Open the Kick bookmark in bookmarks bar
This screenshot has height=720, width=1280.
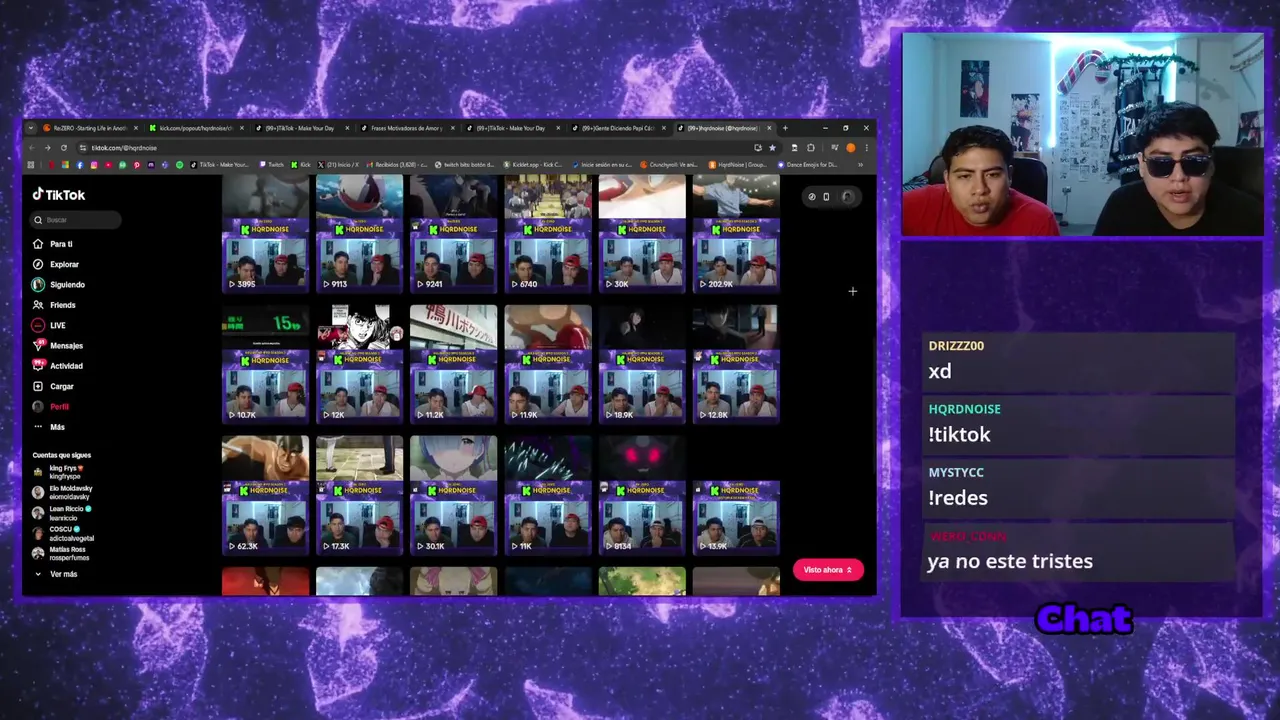[302, 164]
